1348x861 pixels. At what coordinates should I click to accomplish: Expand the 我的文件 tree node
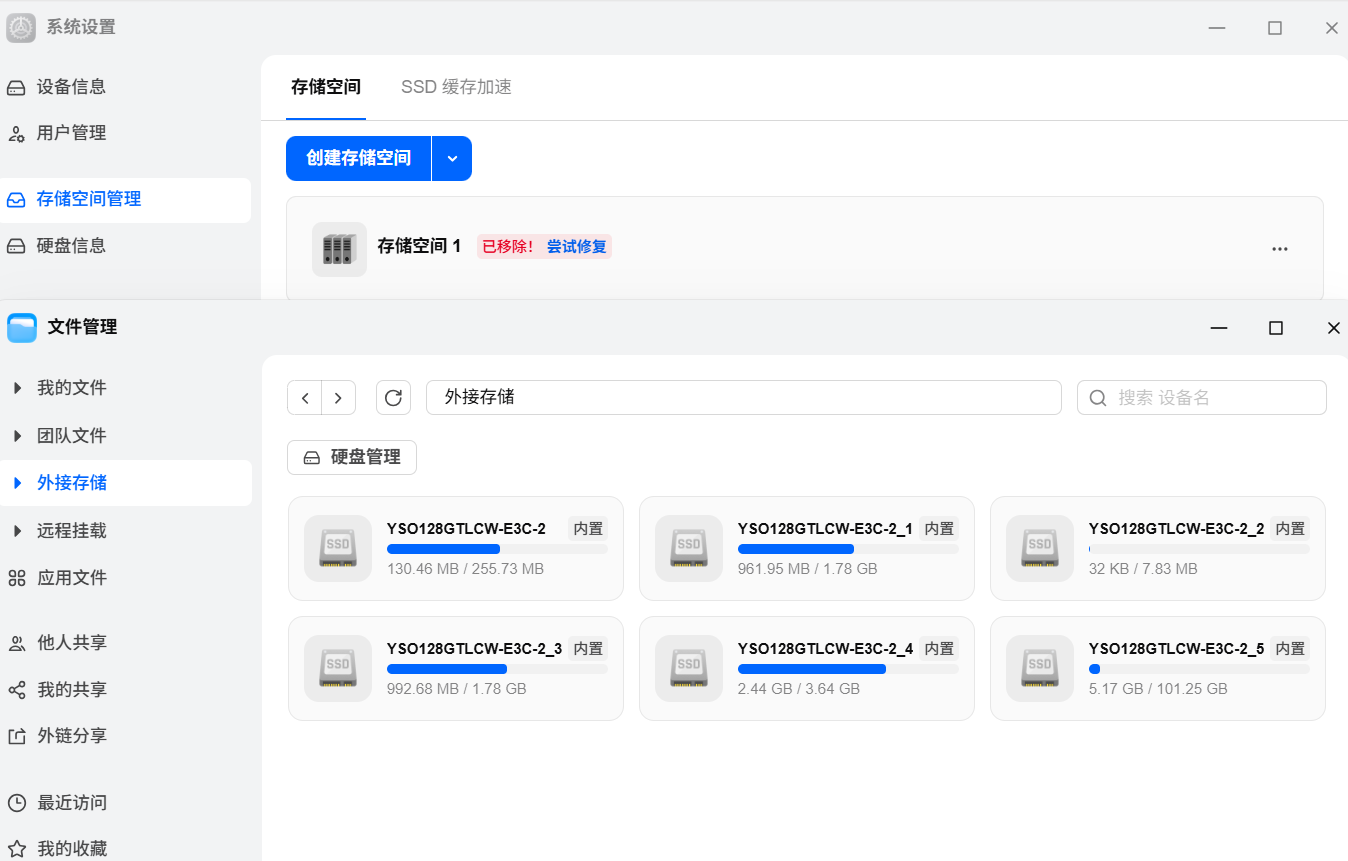18,388
